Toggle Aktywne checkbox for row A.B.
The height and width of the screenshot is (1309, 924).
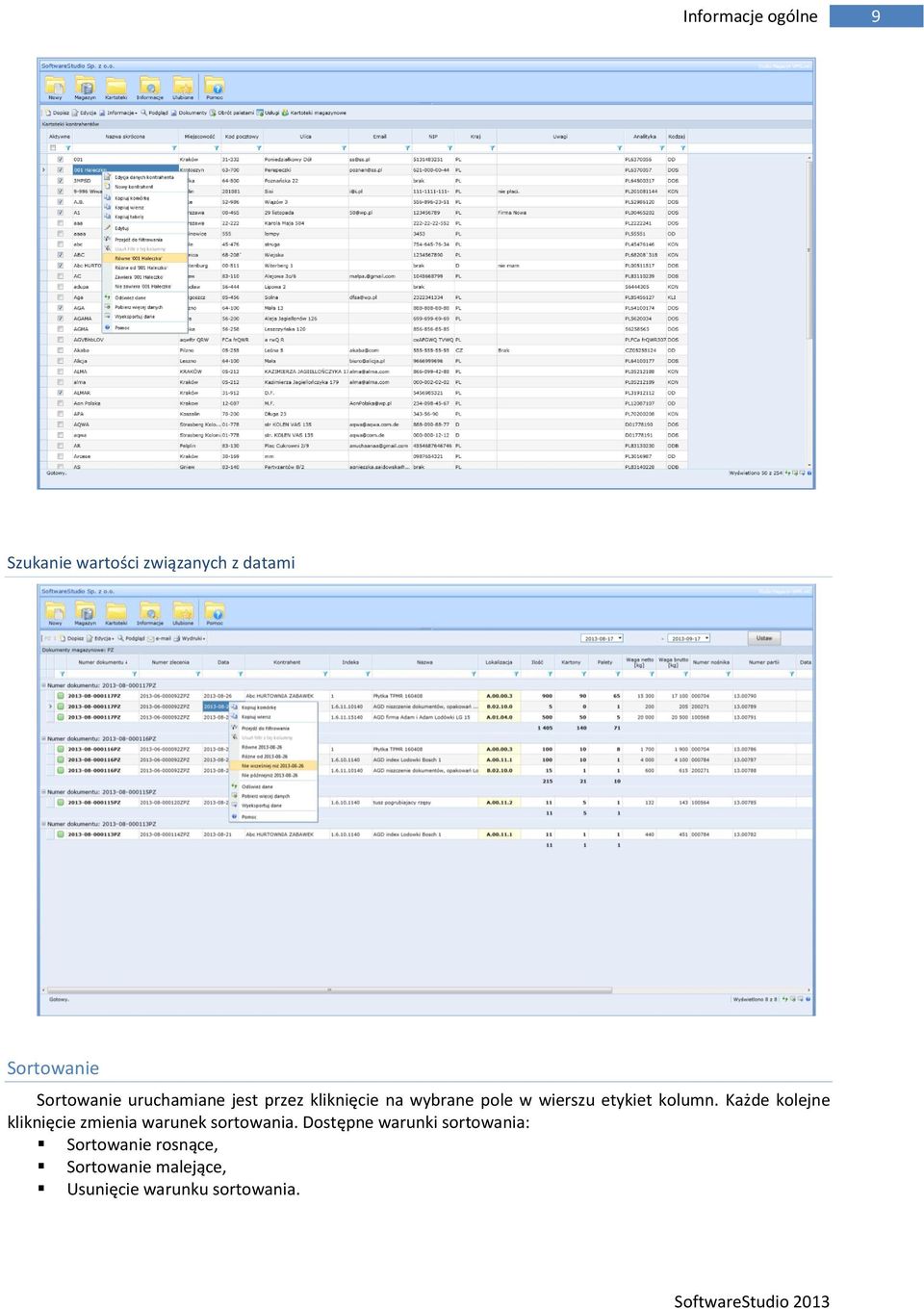pos(60,202)
